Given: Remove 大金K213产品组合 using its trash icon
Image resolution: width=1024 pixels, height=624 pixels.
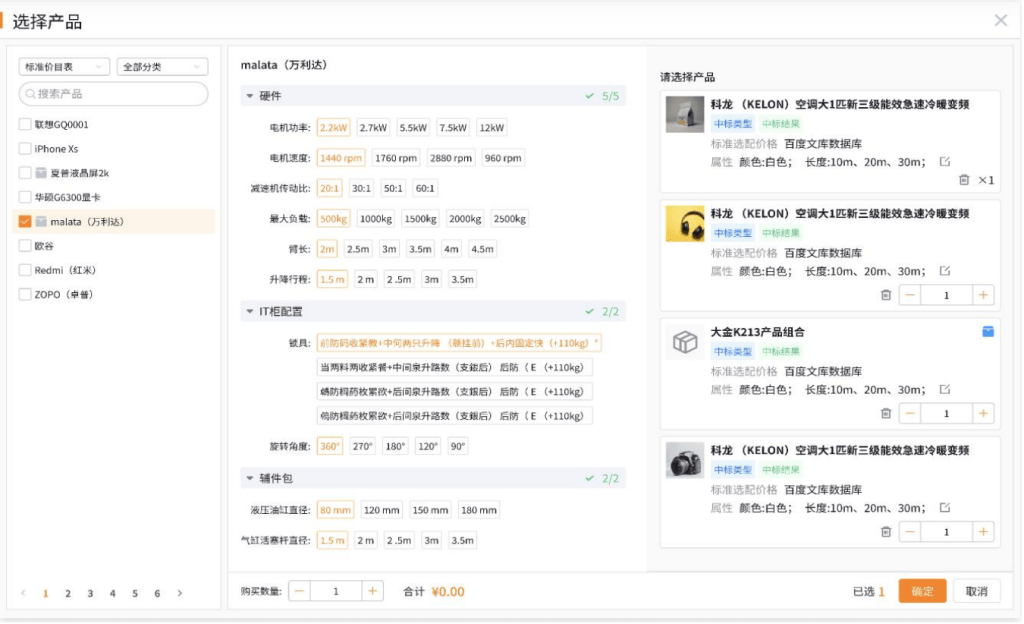Looking at the screenshot, I should [885, 413].
